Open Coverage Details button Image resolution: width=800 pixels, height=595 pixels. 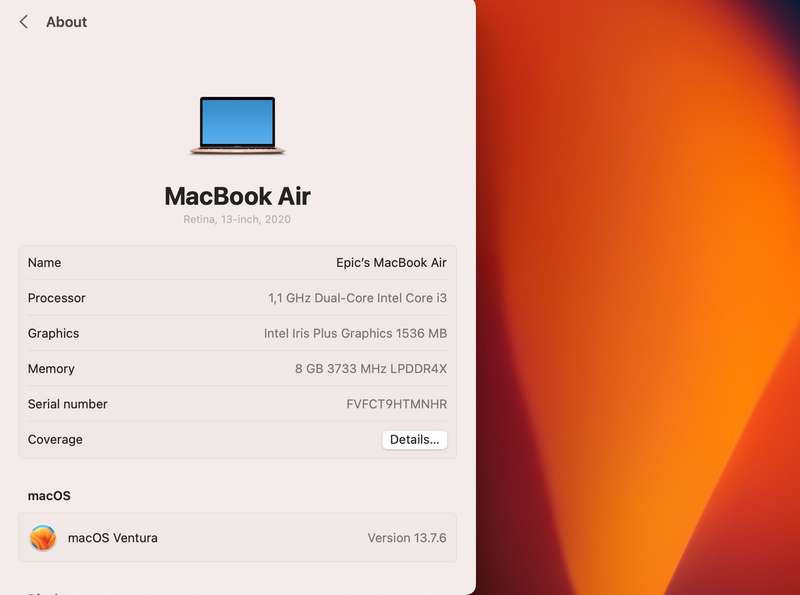click(x=414, y=440)
